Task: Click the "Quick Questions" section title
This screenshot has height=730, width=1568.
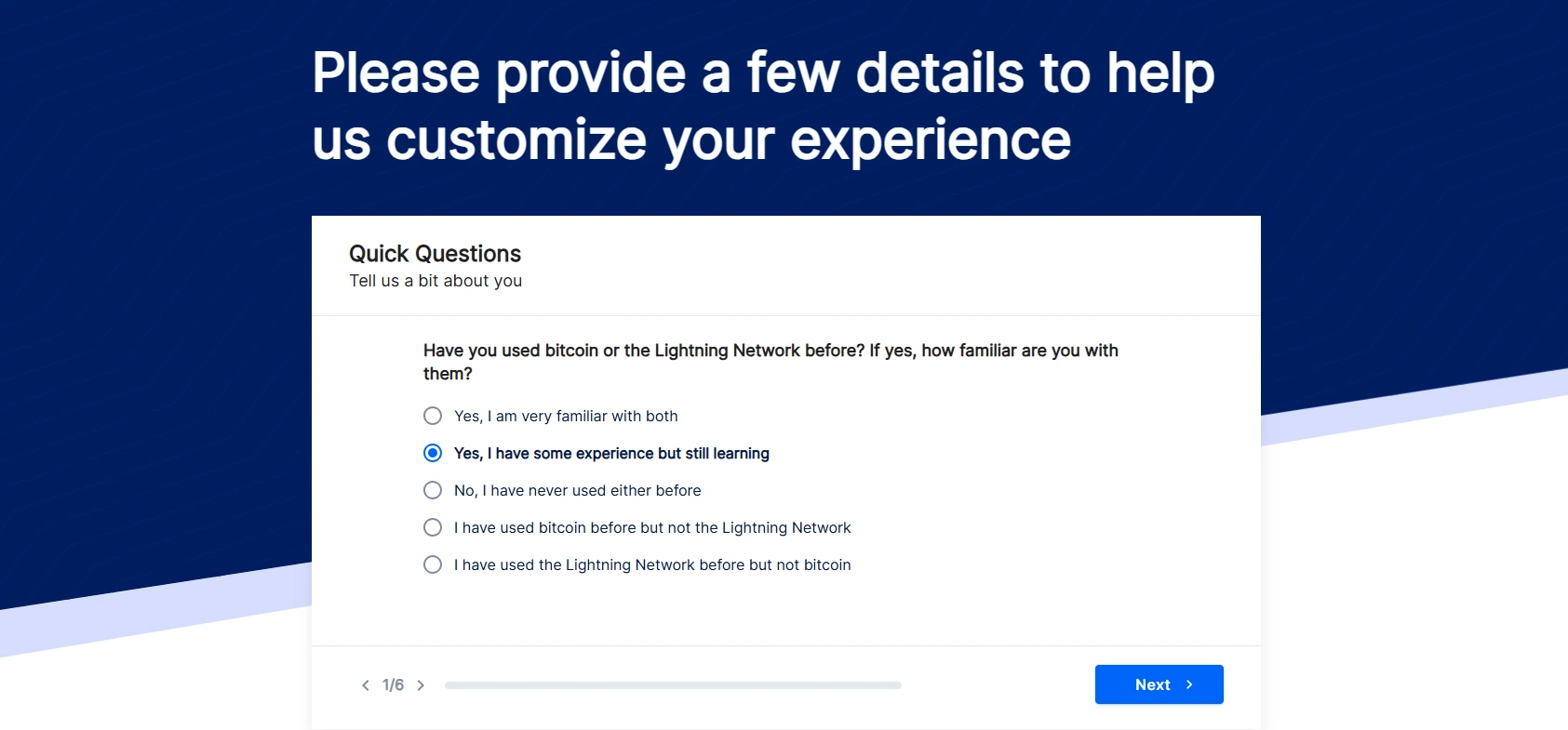Action: [435, 254]
